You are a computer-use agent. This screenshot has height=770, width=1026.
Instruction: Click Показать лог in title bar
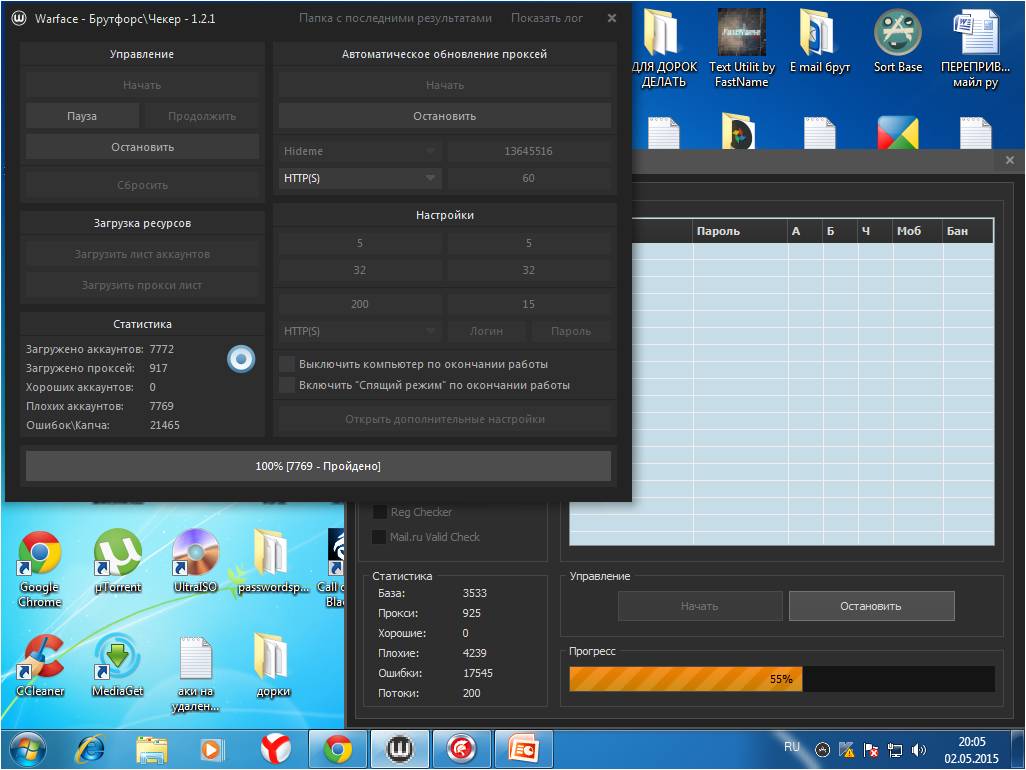coord(546,18)
